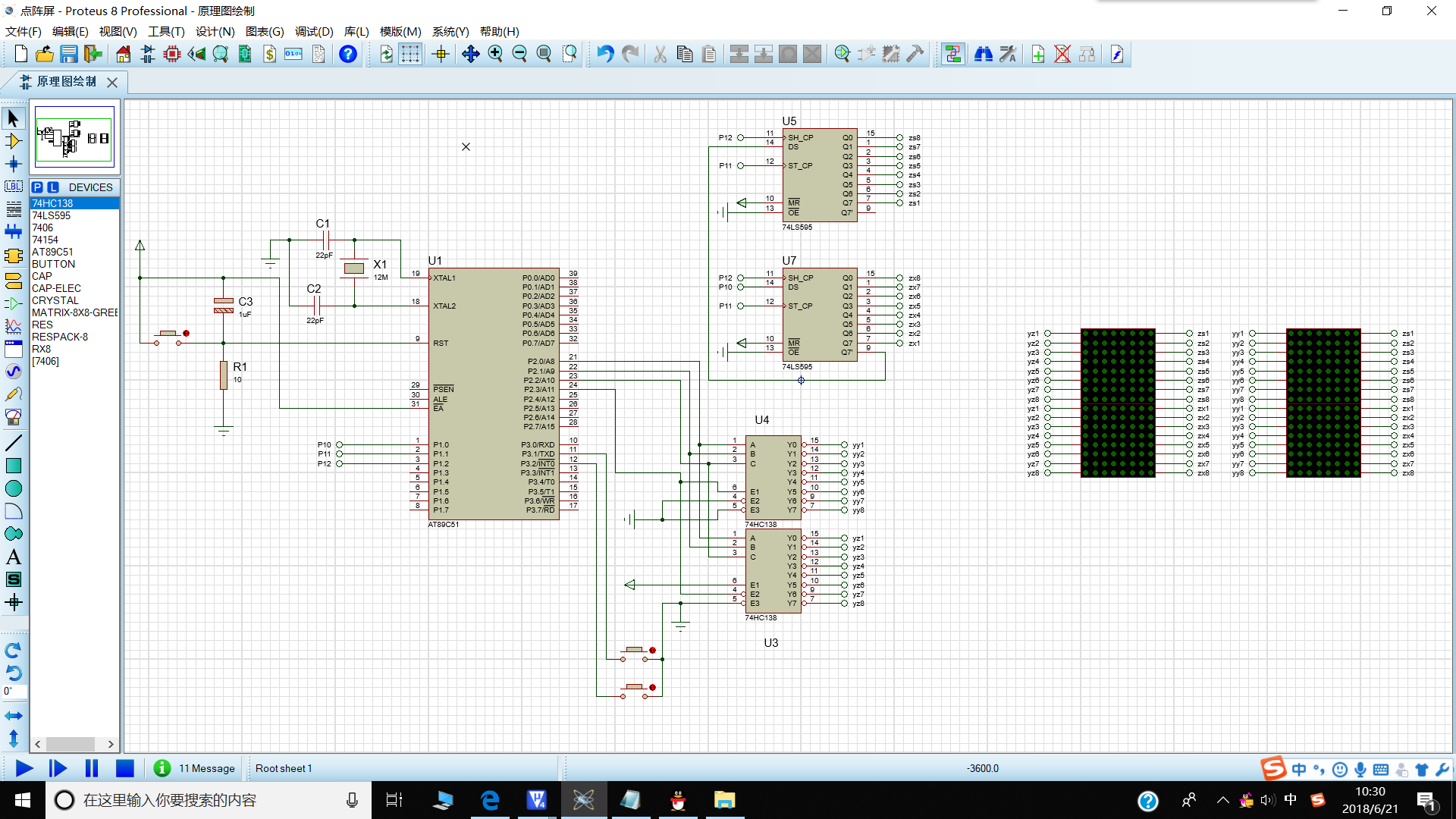This screenshot has height=819, width=1456.
Task: Click the taskbar search box
Action: pos(209,800)
